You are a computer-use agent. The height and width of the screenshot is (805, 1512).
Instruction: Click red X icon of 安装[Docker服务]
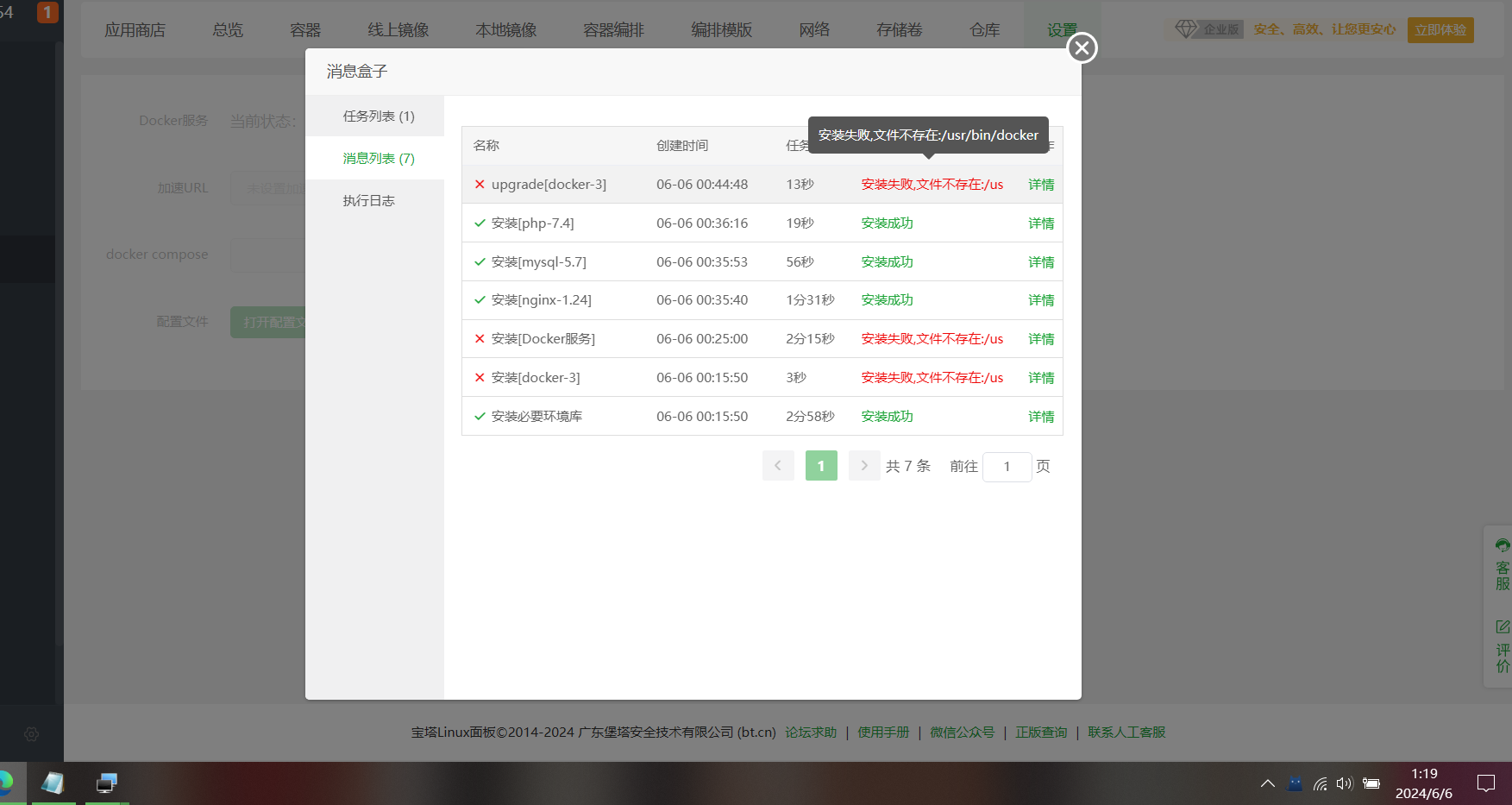(480, 338)
